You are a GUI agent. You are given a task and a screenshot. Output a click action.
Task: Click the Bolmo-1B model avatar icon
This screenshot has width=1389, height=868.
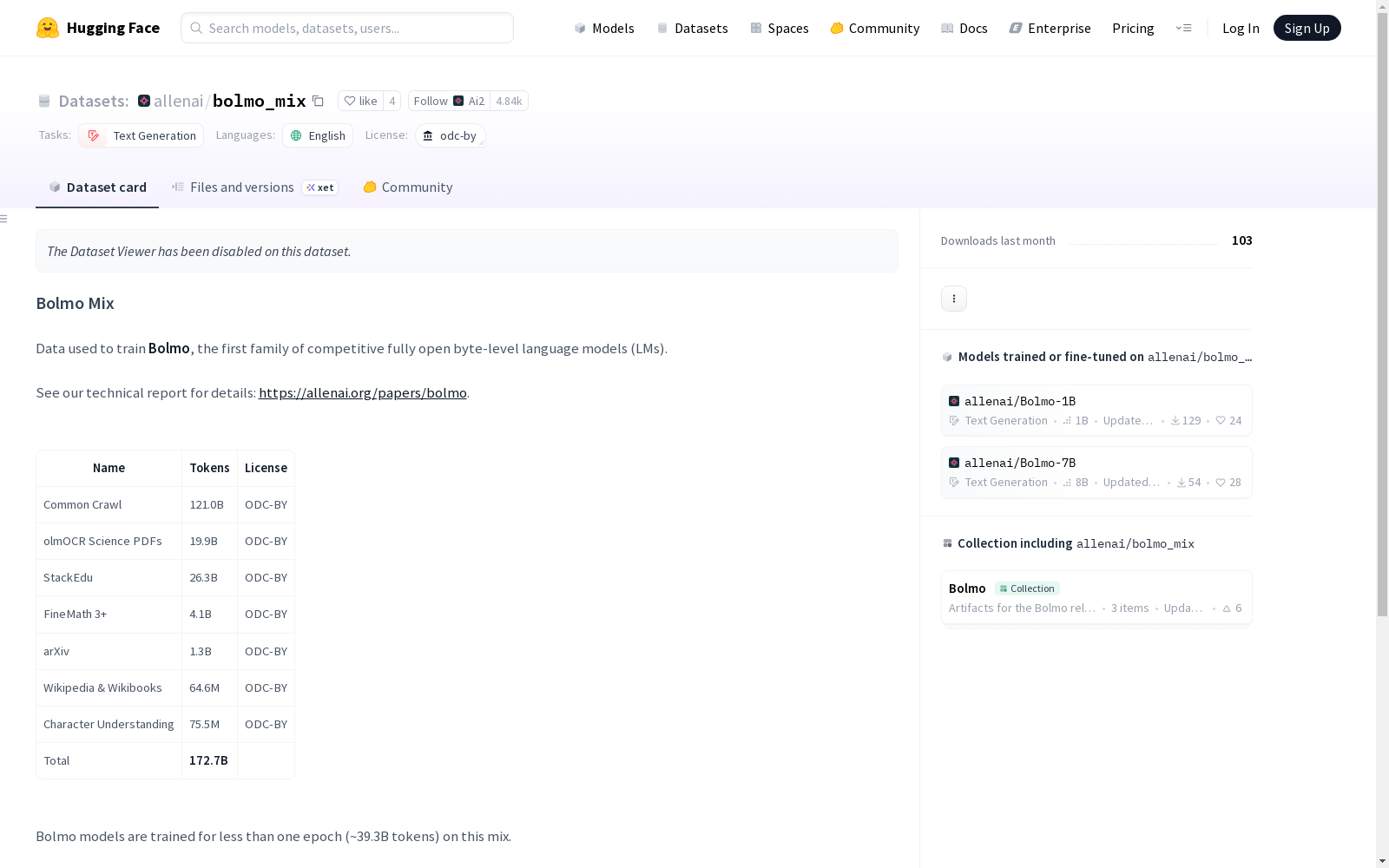954,401
